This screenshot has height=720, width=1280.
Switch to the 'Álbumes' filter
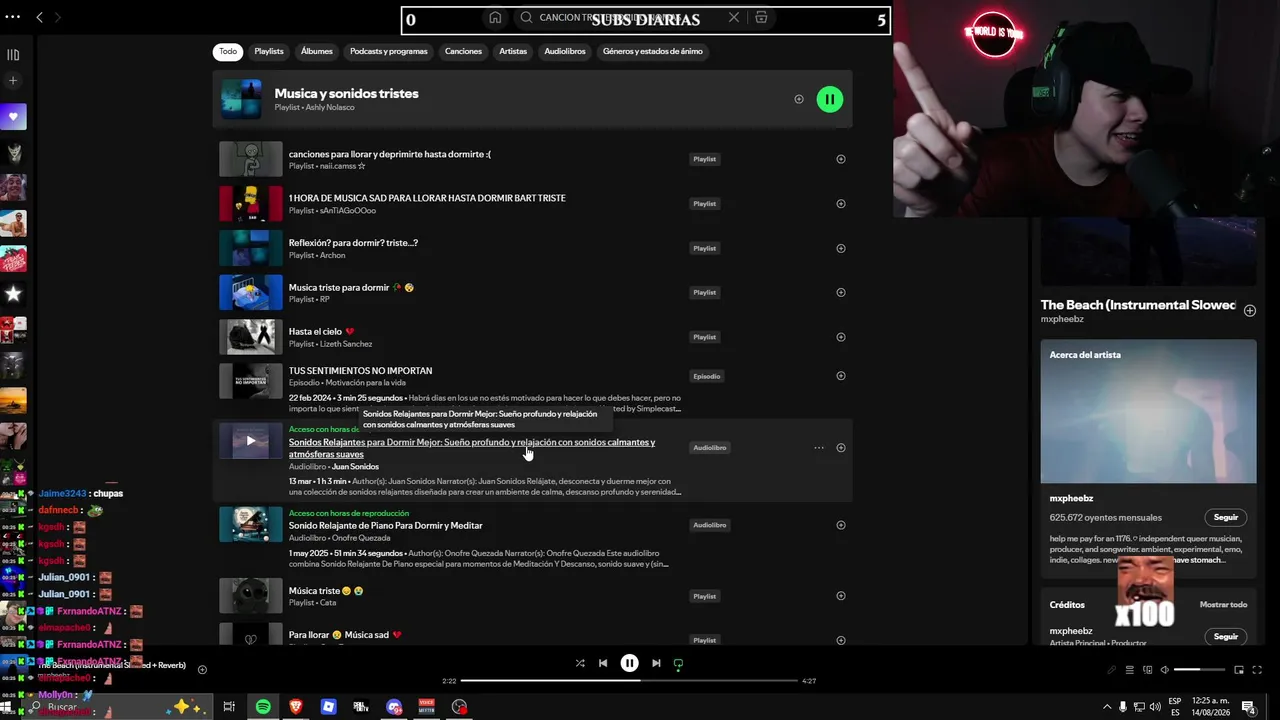point(317,51)
